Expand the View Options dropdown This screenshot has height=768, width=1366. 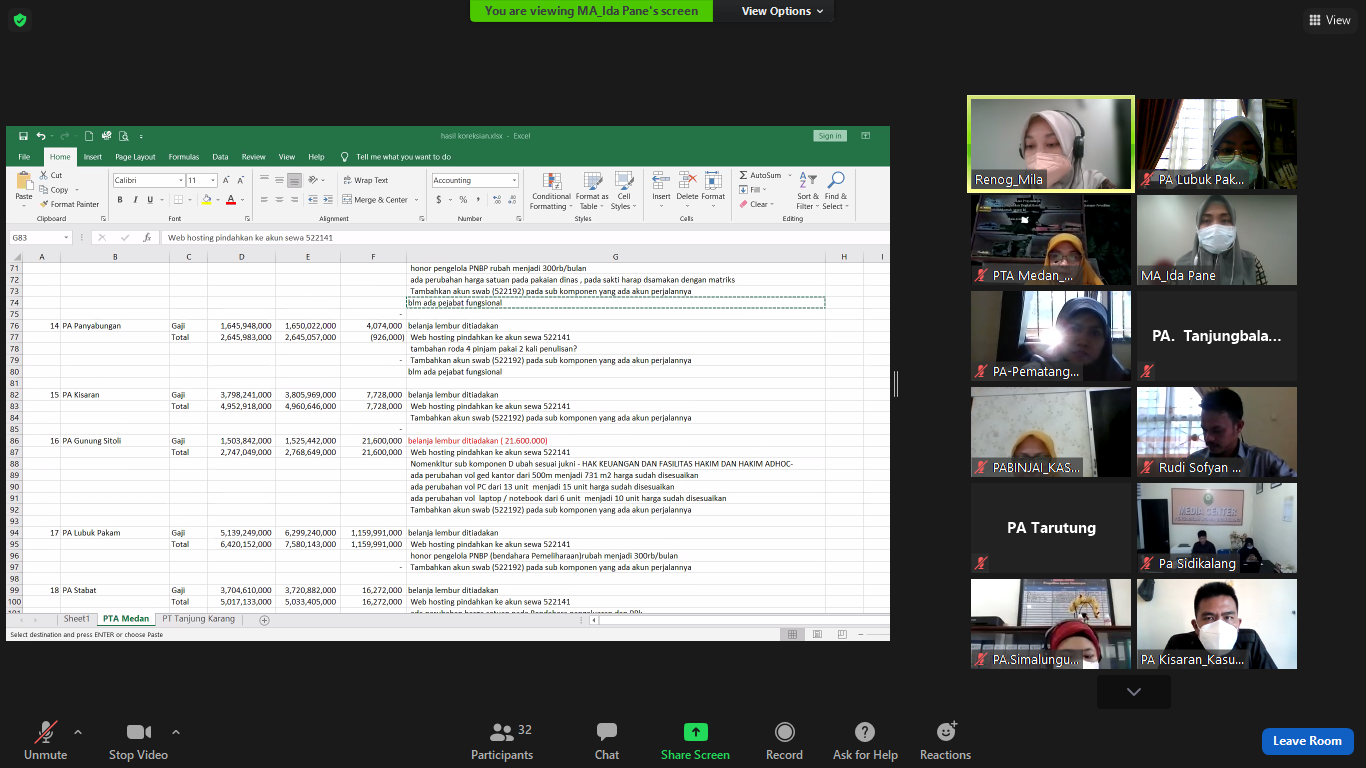click(x=782, y=11)
